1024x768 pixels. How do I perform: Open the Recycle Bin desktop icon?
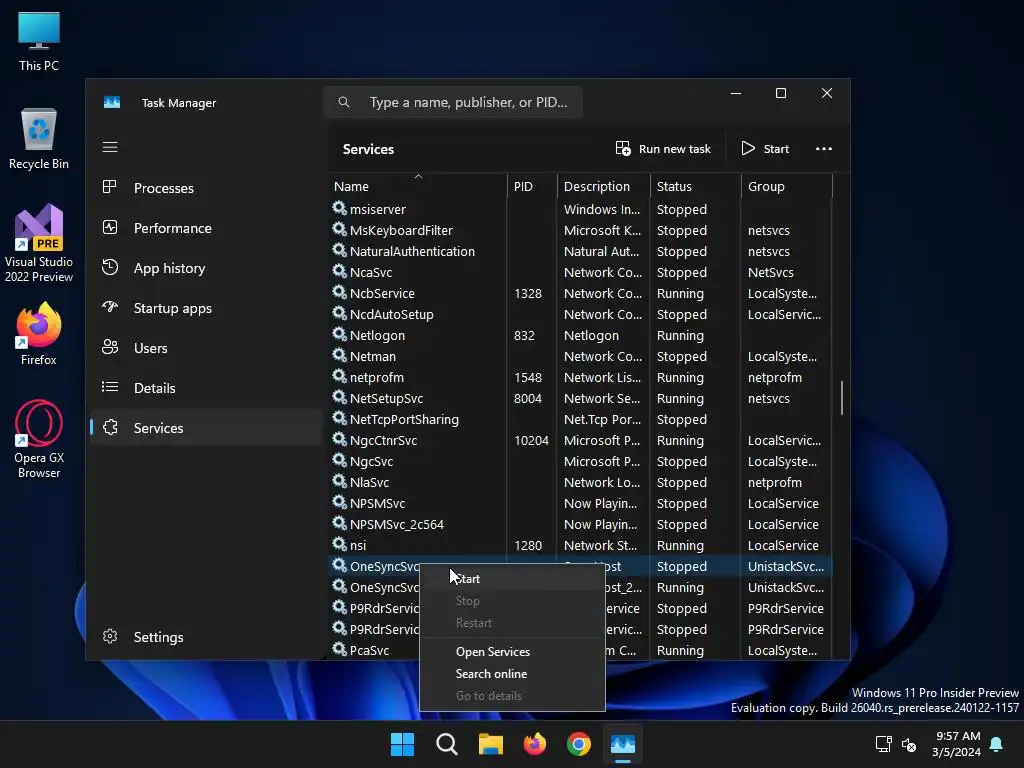[x=39, y=139]
